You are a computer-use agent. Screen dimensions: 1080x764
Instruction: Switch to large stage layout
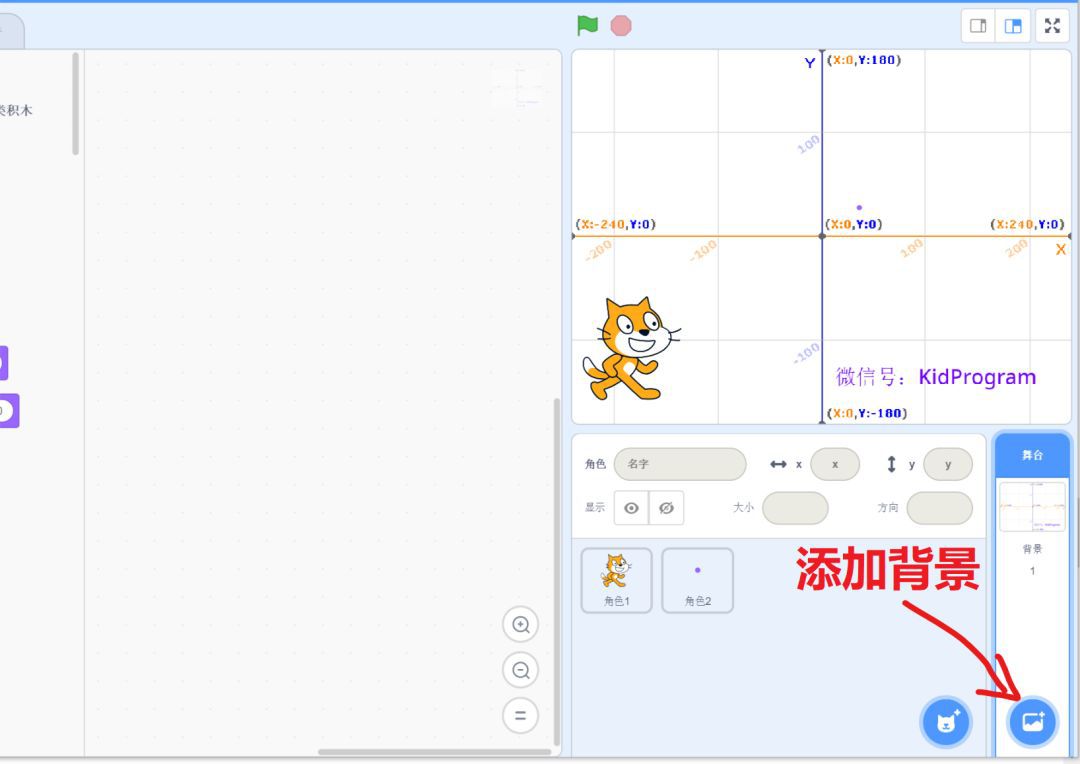1012,26
